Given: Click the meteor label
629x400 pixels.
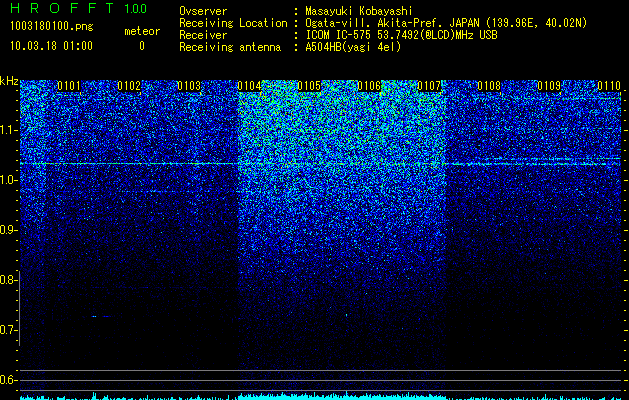Looking at the screenshot, I should 142,31.
